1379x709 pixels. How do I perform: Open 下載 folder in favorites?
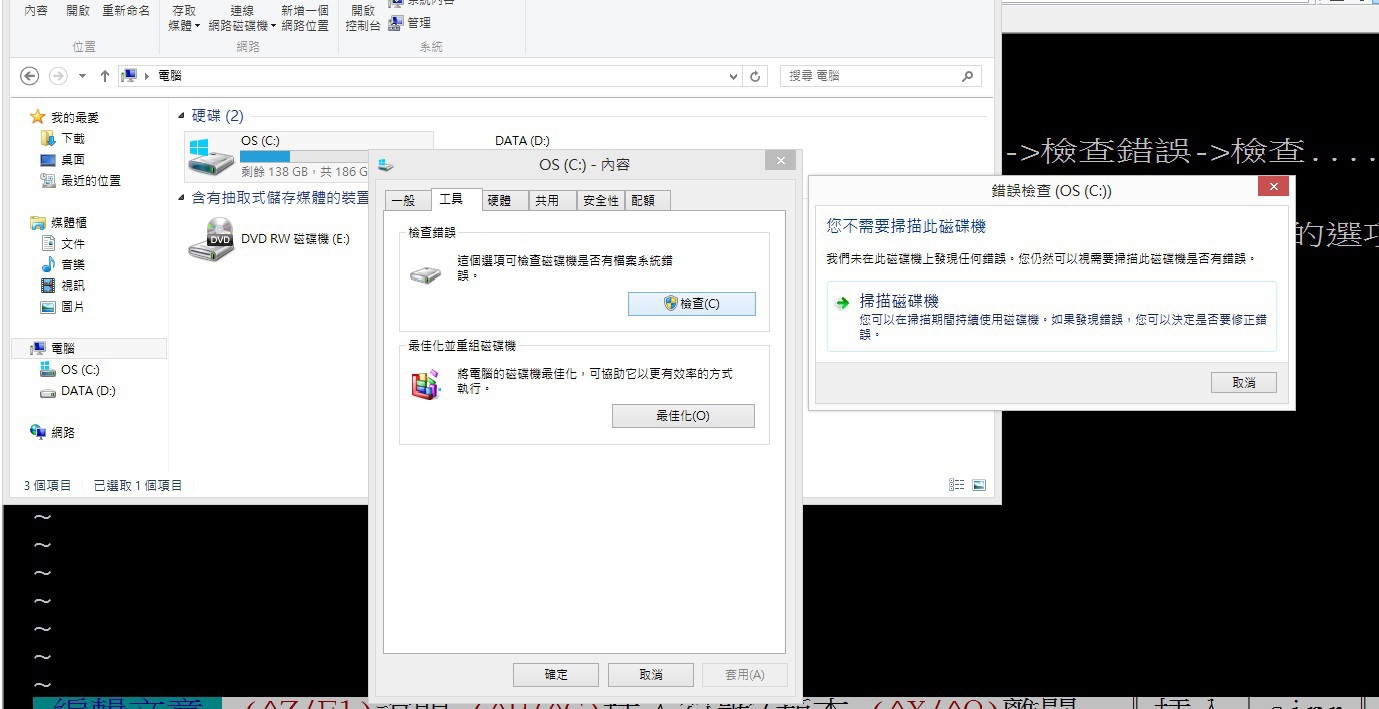pos(72,139)
